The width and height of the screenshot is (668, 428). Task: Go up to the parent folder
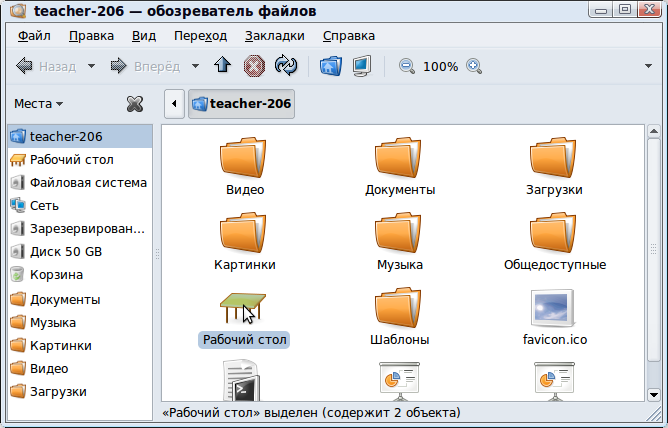click(x=222, y=66)
